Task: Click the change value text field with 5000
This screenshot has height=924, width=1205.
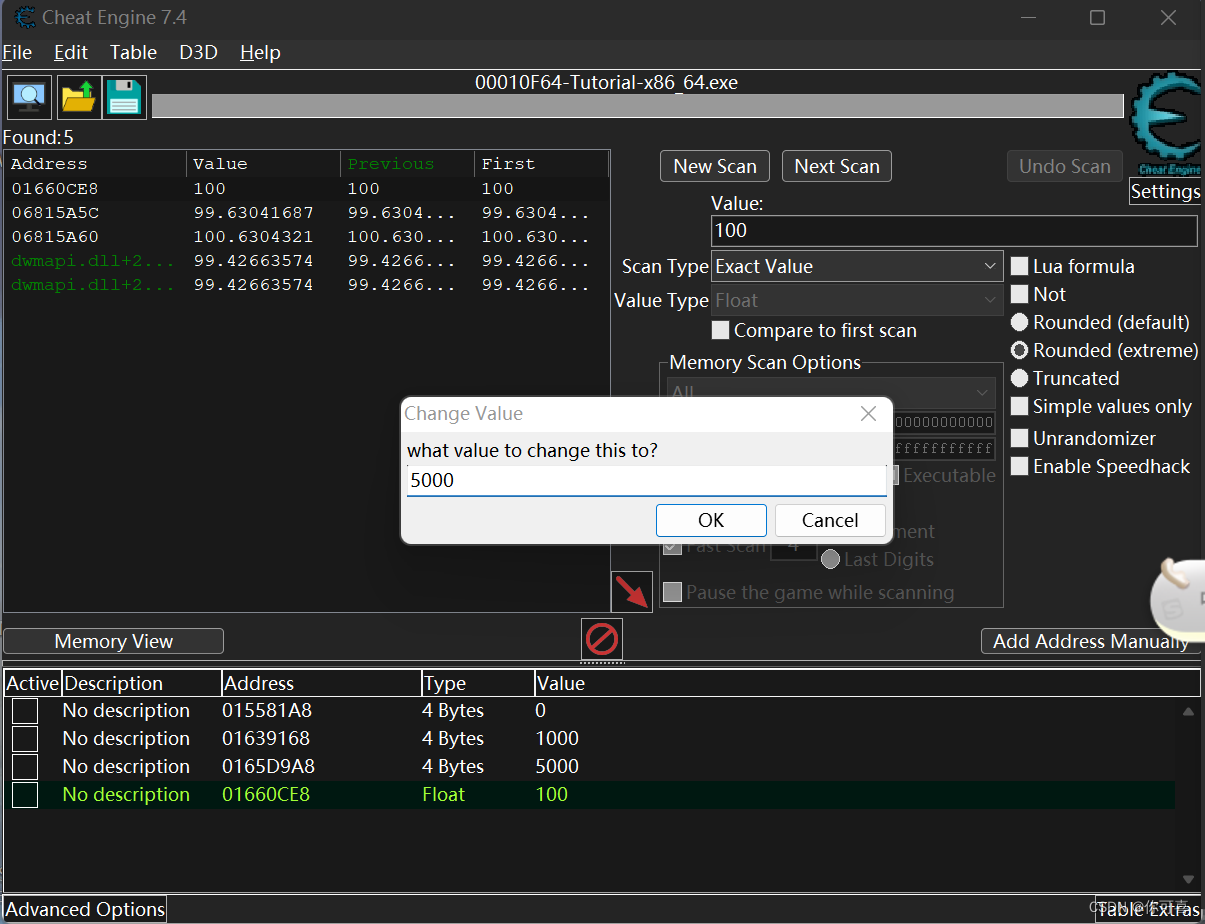Action: pos(647,480)
